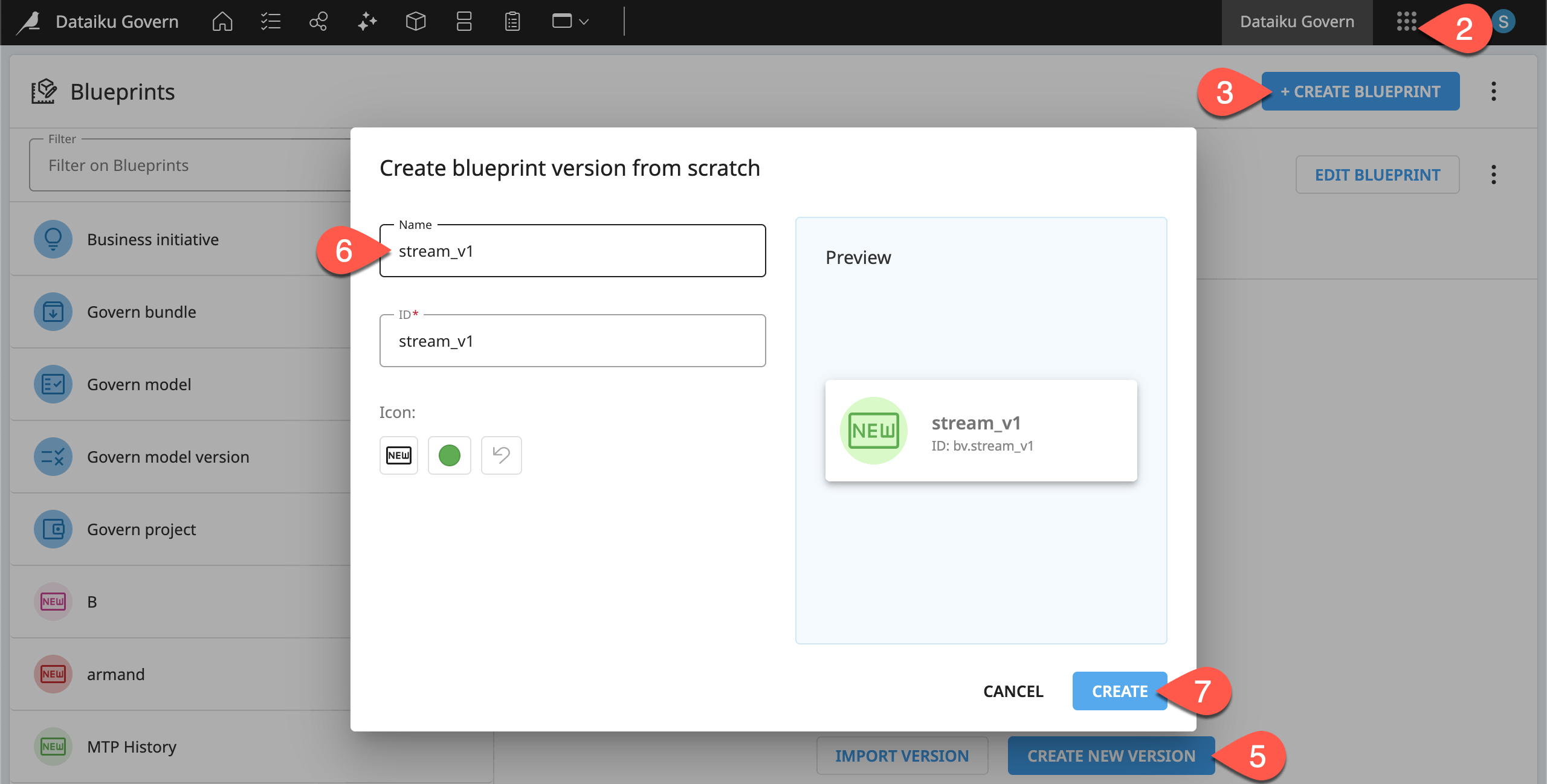This screenshot has width=1547, height=784.
Task: Open the window-type dropdown chevron in the toolbar
Action: pyautogui.click(x=584, y=22)
